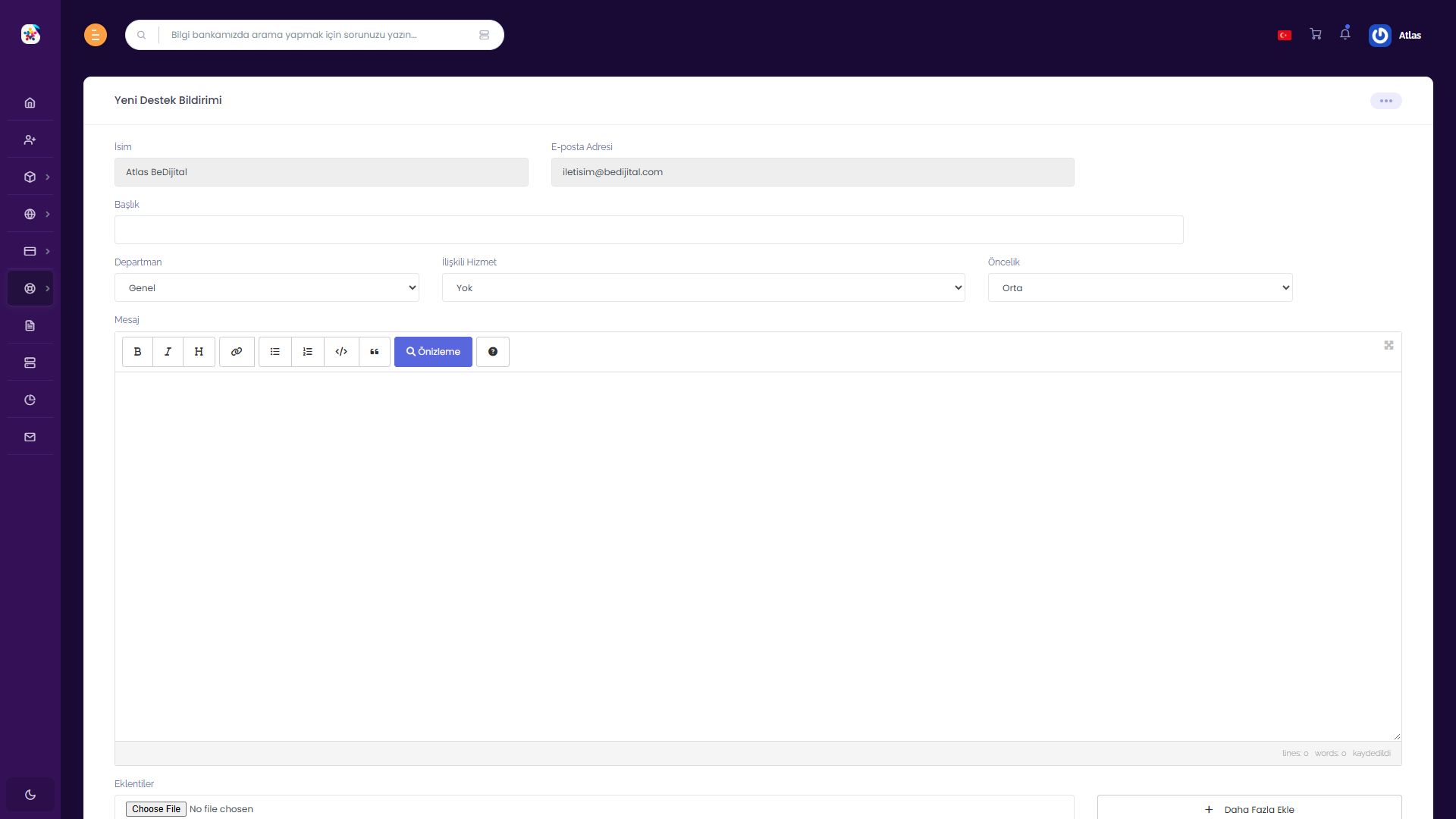Open the İlişkili Hizmet dropdown

pos(704,287)
